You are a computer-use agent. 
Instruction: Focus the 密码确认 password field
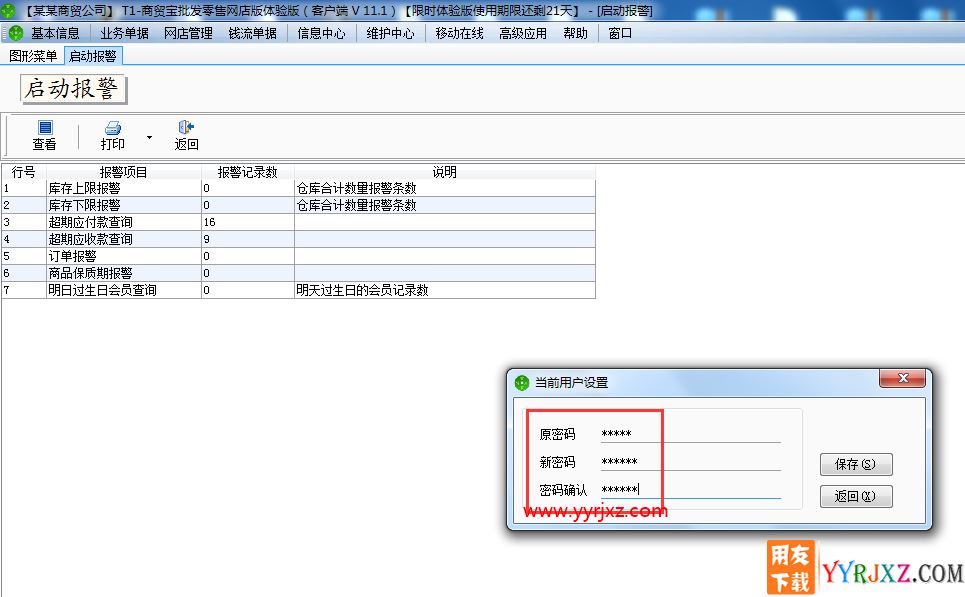[x=691, y=489]
